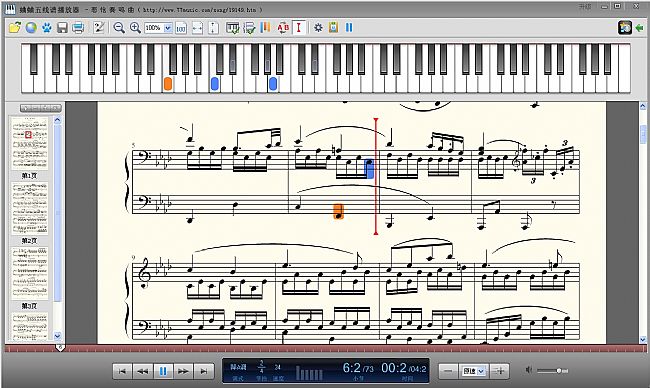The width and height of the screenshot is (650, 388).
Task: Click the orange highlighted piano key
Action: [x=167, y=83]
